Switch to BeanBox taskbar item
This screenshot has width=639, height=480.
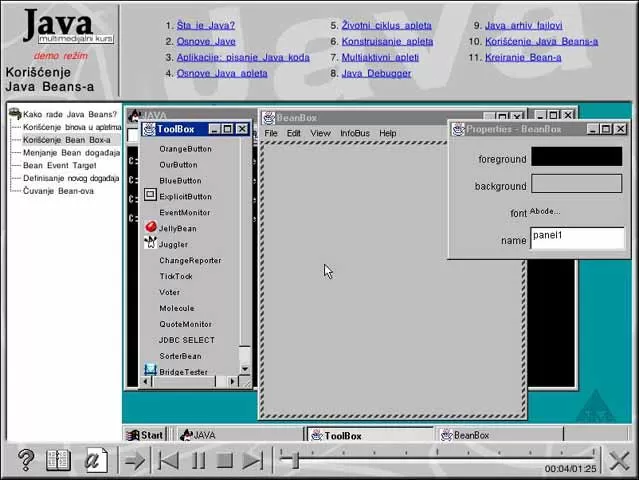pos(500,435)
